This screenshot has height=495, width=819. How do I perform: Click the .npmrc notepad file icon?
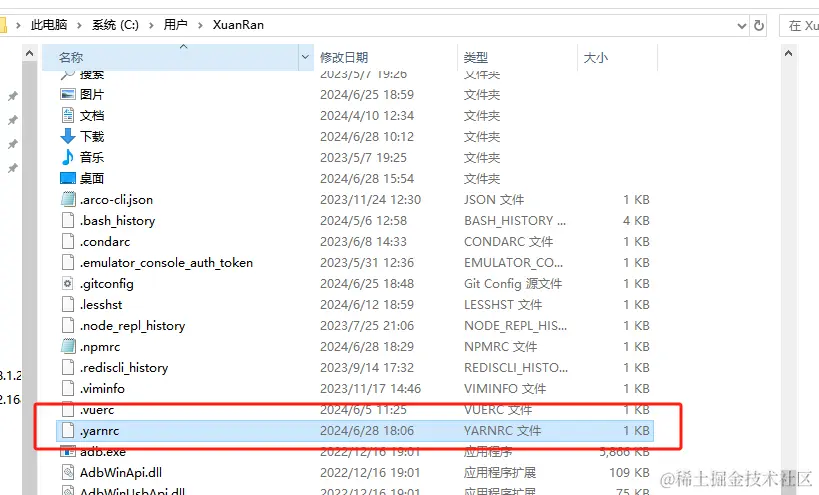(x=68, y=346)
